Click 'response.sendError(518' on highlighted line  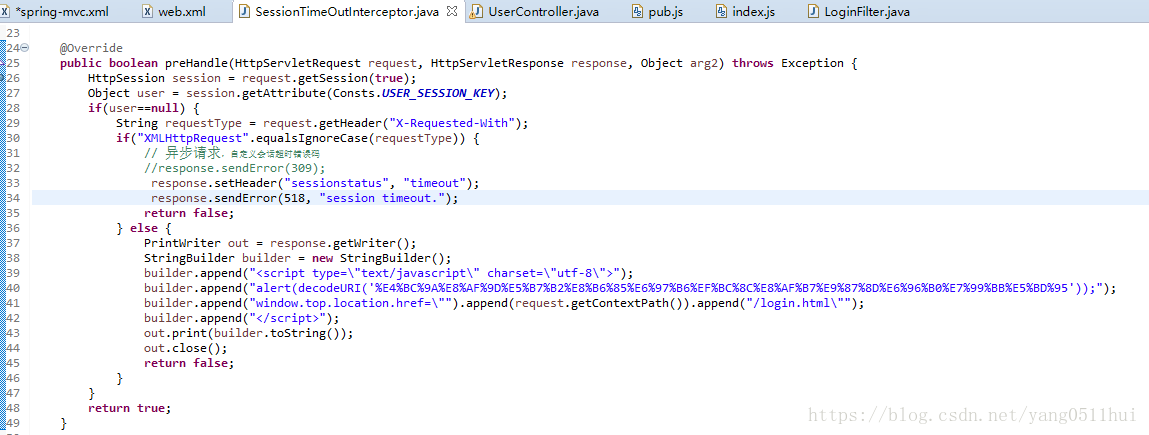click(229, 198)
